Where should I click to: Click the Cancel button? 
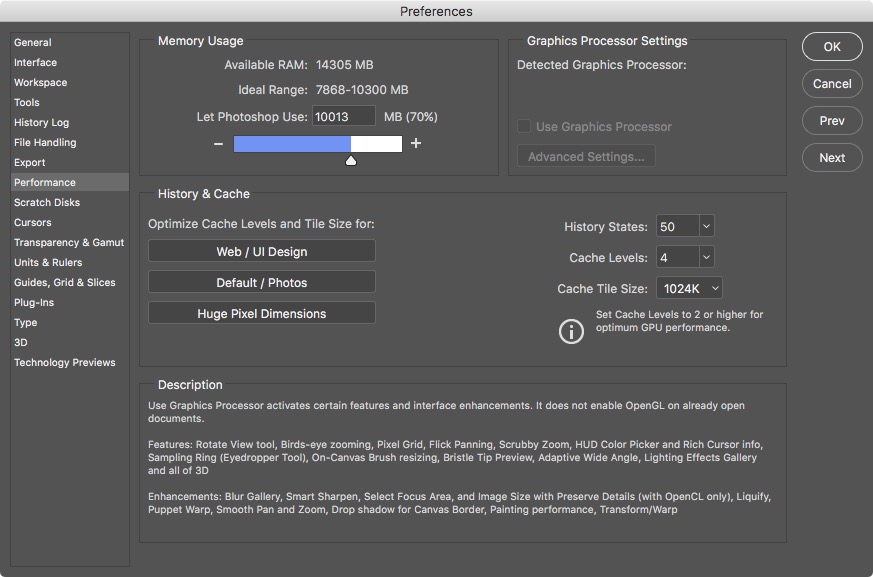pos(832,84)
